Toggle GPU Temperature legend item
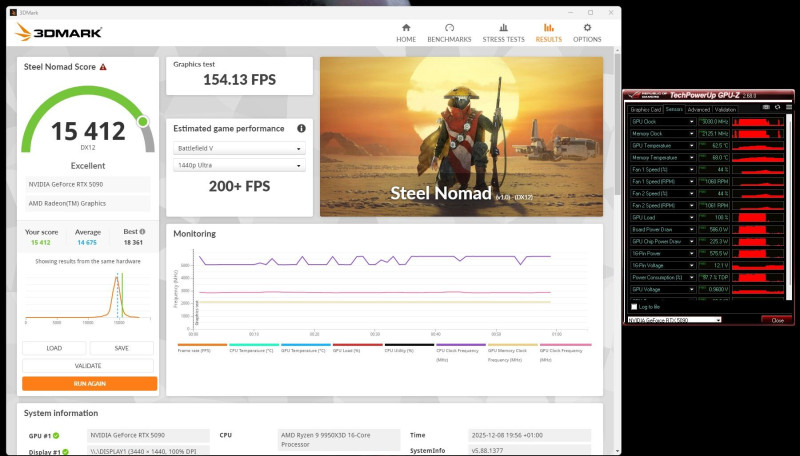800x456 pixels. click(306, 348)
